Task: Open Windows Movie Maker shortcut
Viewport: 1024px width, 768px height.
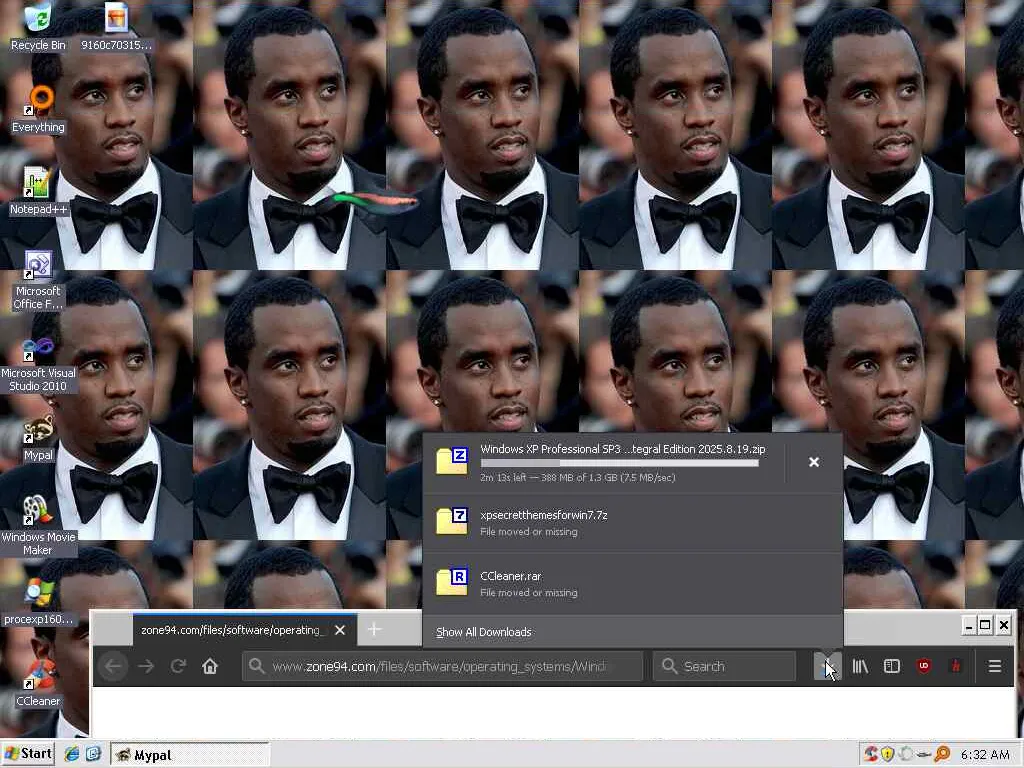Action: pos(38,526)
